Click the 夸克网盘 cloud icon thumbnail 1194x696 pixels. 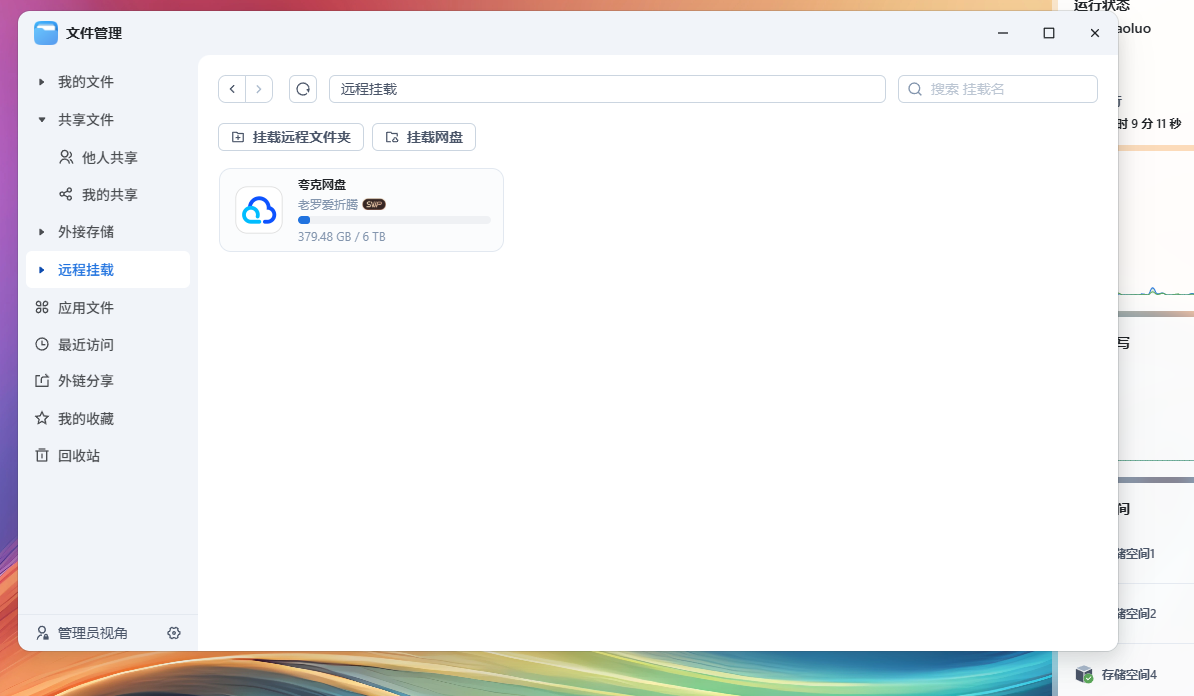point(259,210)
